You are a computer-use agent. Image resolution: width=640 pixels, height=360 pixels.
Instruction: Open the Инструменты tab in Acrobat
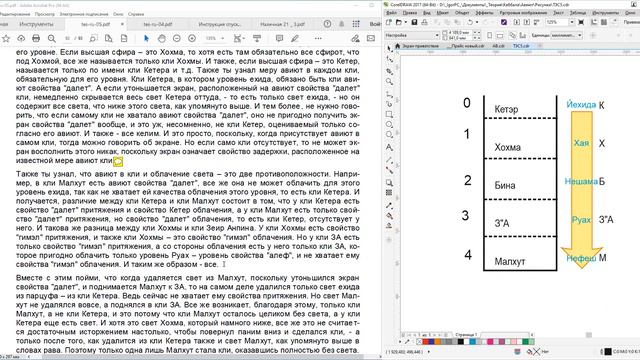(36, 24)
